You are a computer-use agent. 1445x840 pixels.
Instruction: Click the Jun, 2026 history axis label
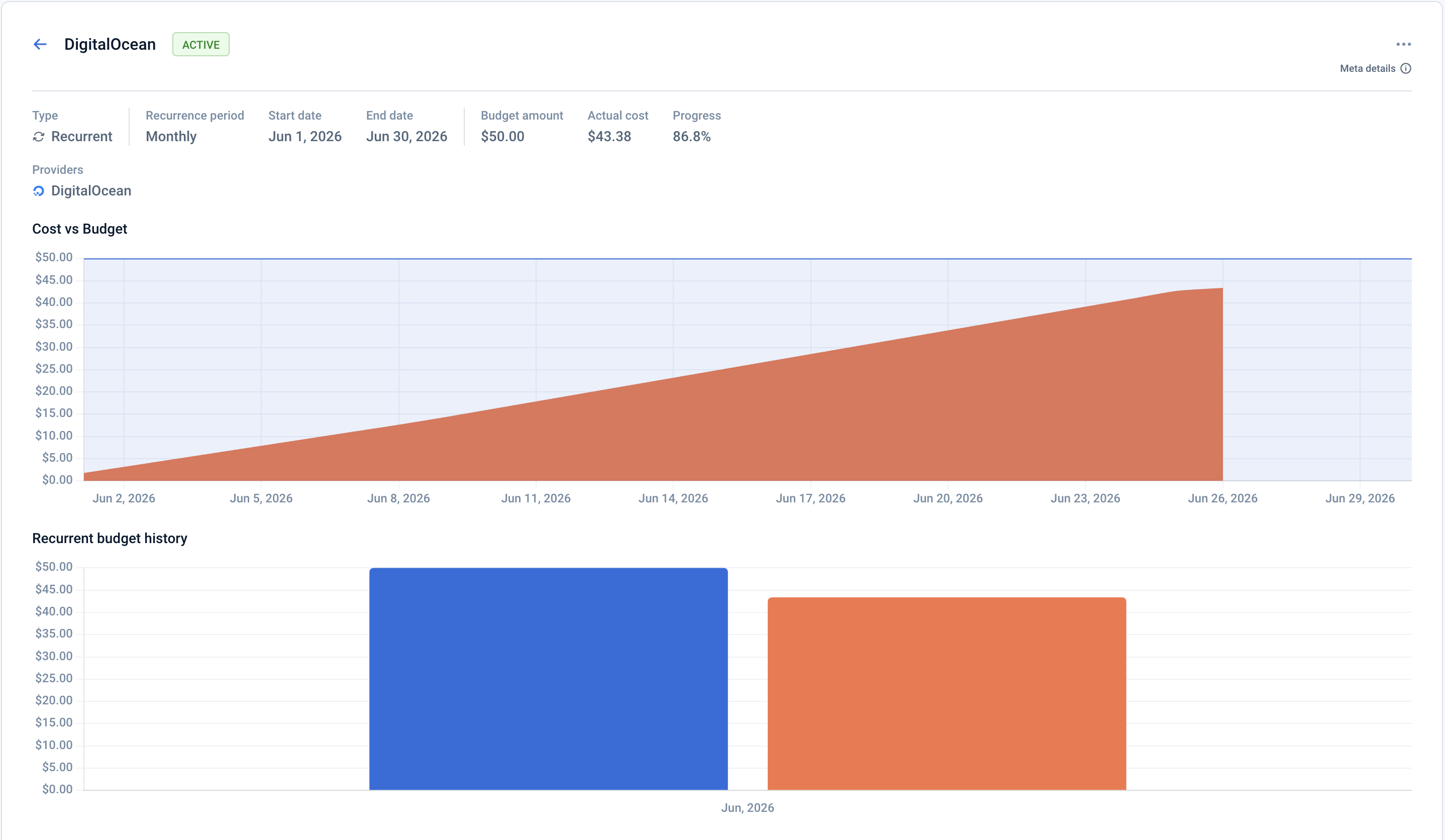point(748,807)
